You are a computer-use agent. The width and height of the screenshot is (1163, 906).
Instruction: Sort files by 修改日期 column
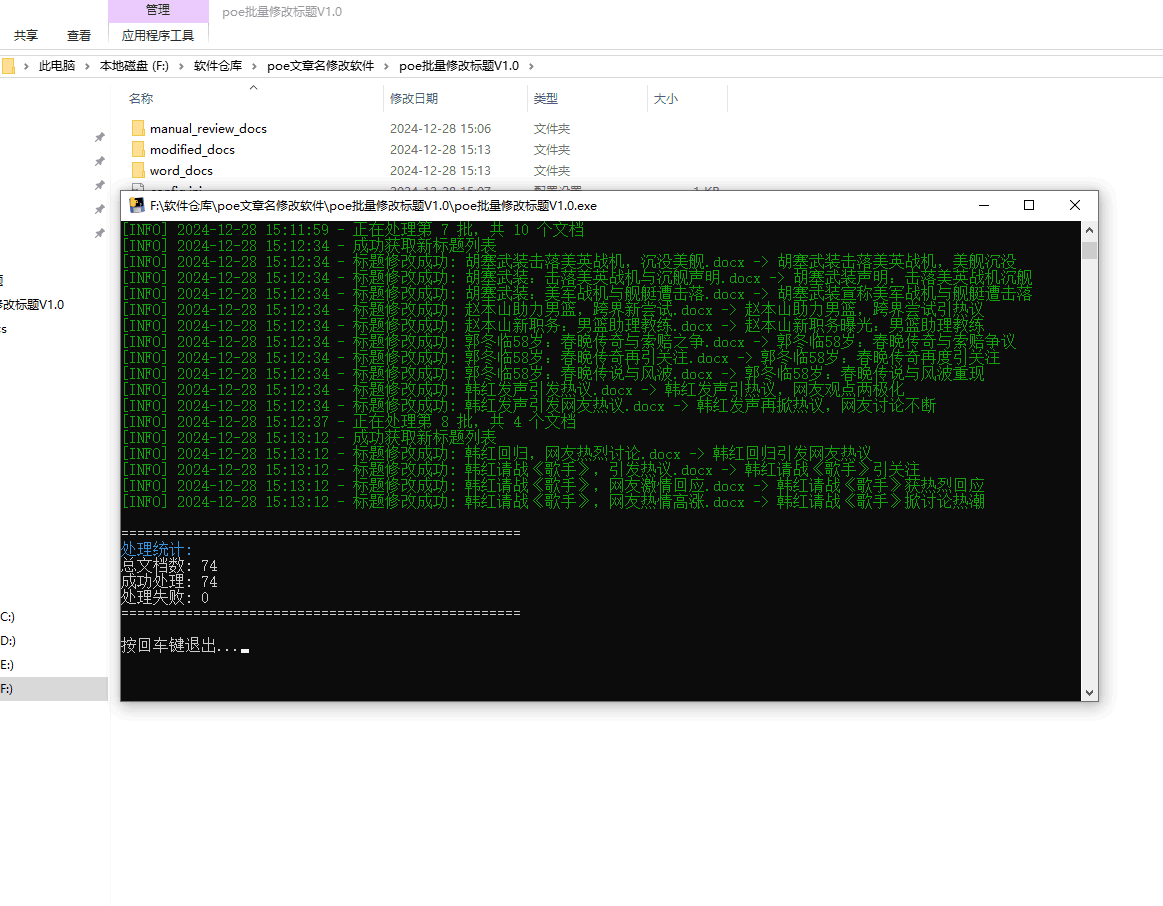[x=414, y=99]
